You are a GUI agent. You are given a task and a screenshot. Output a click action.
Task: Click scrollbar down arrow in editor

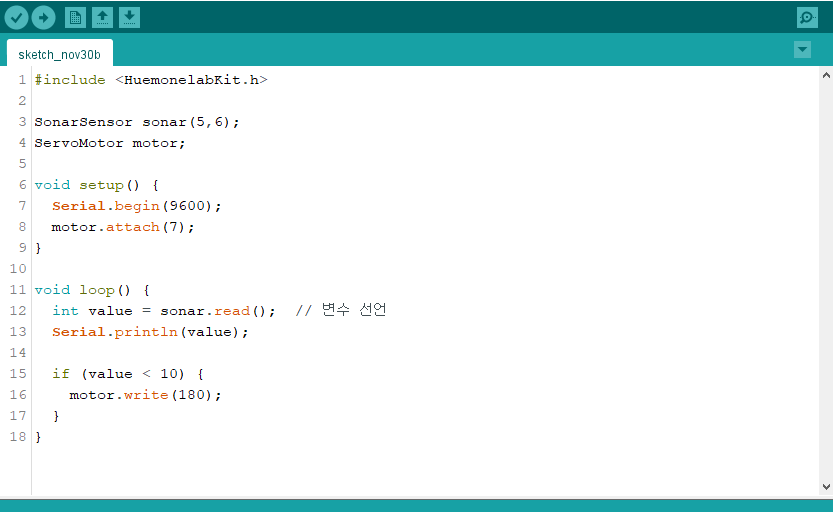(826, 487)
